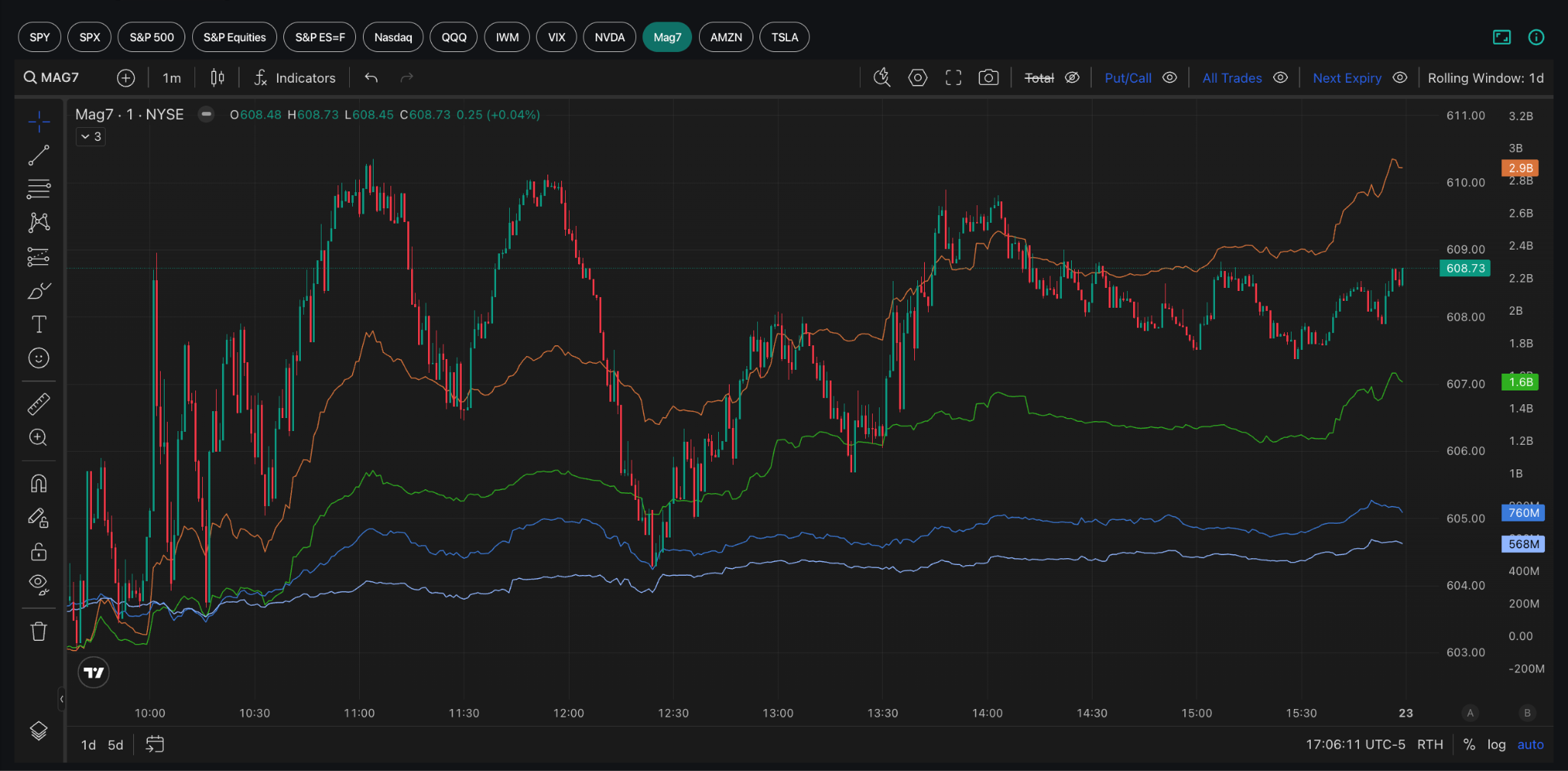The width and height of the screenshot is (1568, 771).
Task: Choose the text annotation tool
Action: click(x=39, y=324)
